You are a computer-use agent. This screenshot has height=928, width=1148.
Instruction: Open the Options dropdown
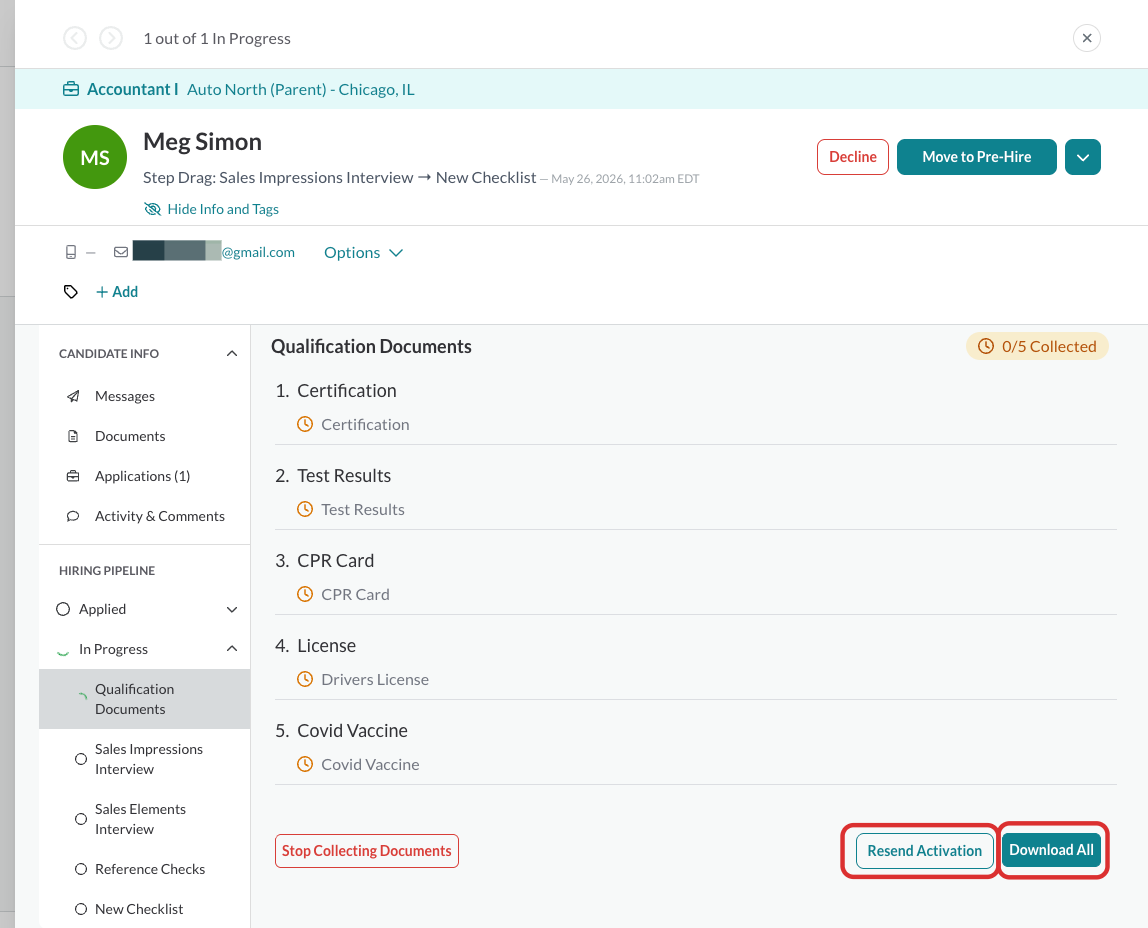(363, 252)
